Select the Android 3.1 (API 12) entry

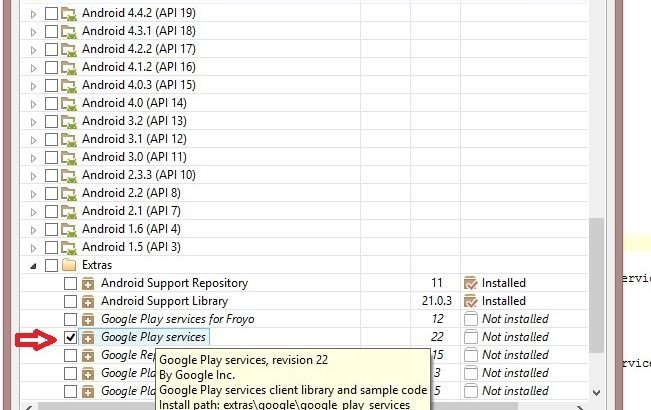tap(134, 139)
